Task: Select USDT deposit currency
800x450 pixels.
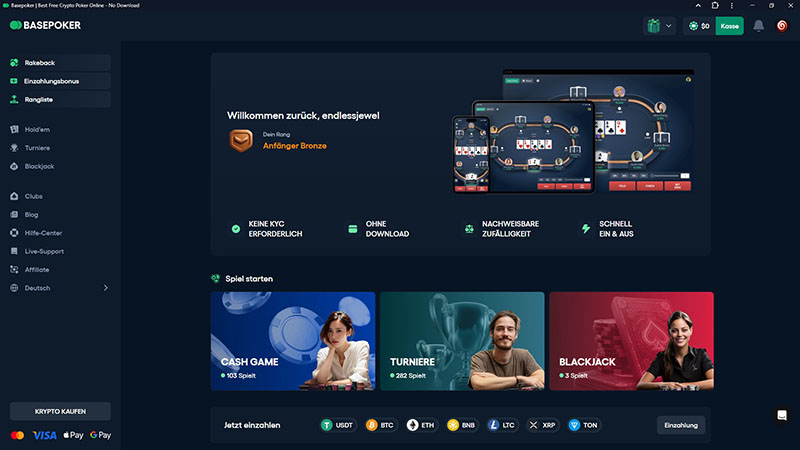Action: coord(338,425)
